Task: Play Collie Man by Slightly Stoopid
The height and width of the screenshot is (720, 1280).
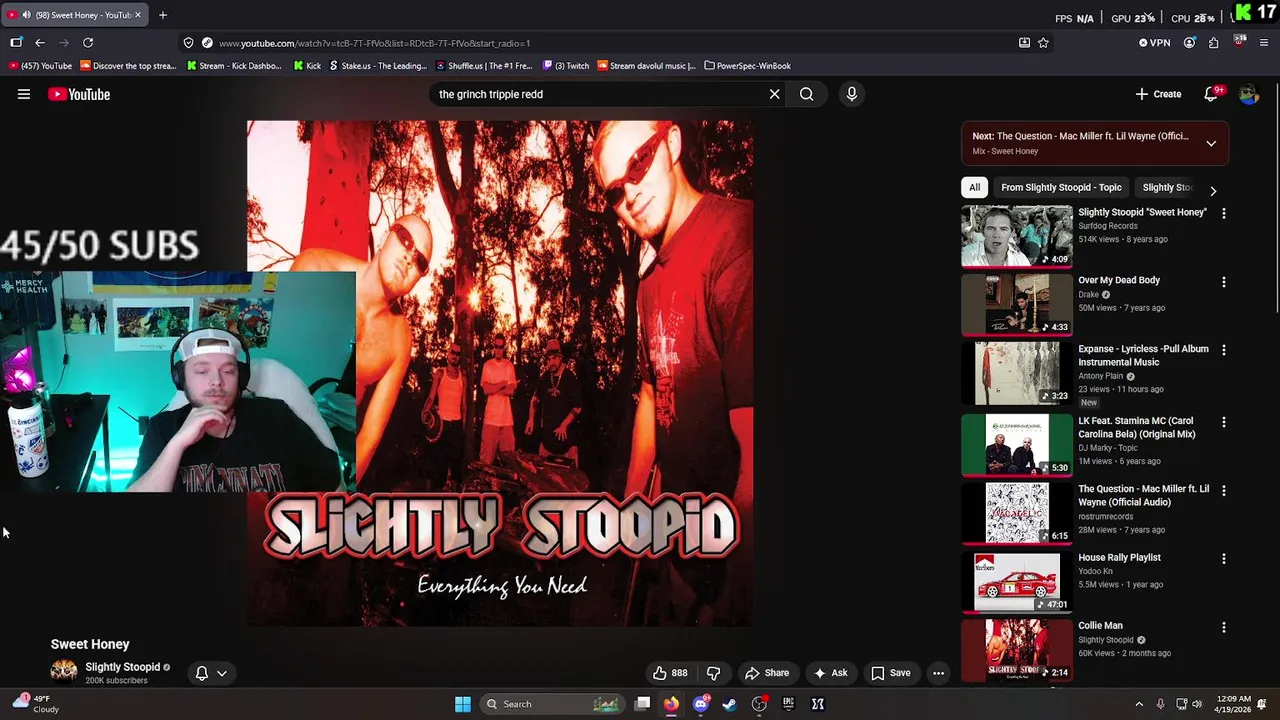Action: 1016,649
